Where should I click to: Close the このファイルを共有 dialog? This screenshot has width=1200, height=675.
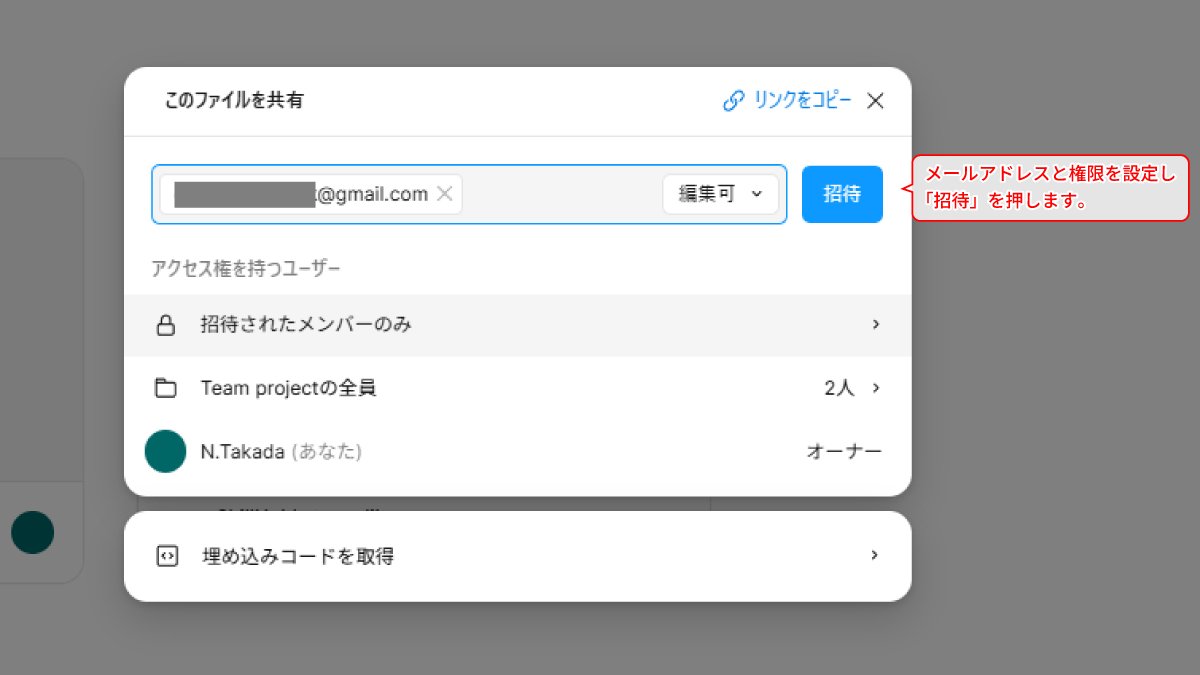point(875,100)
